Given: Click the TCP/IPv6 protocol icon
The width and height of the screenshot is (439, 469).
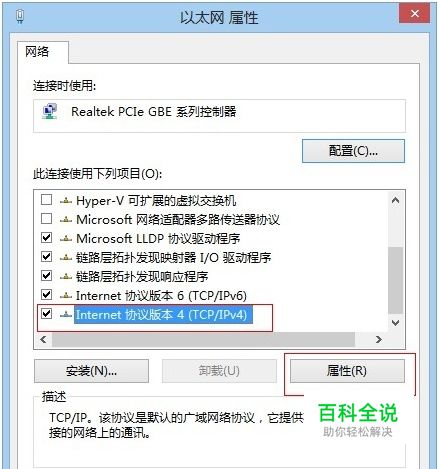Looking at the screenshot, I should point(66,296).
